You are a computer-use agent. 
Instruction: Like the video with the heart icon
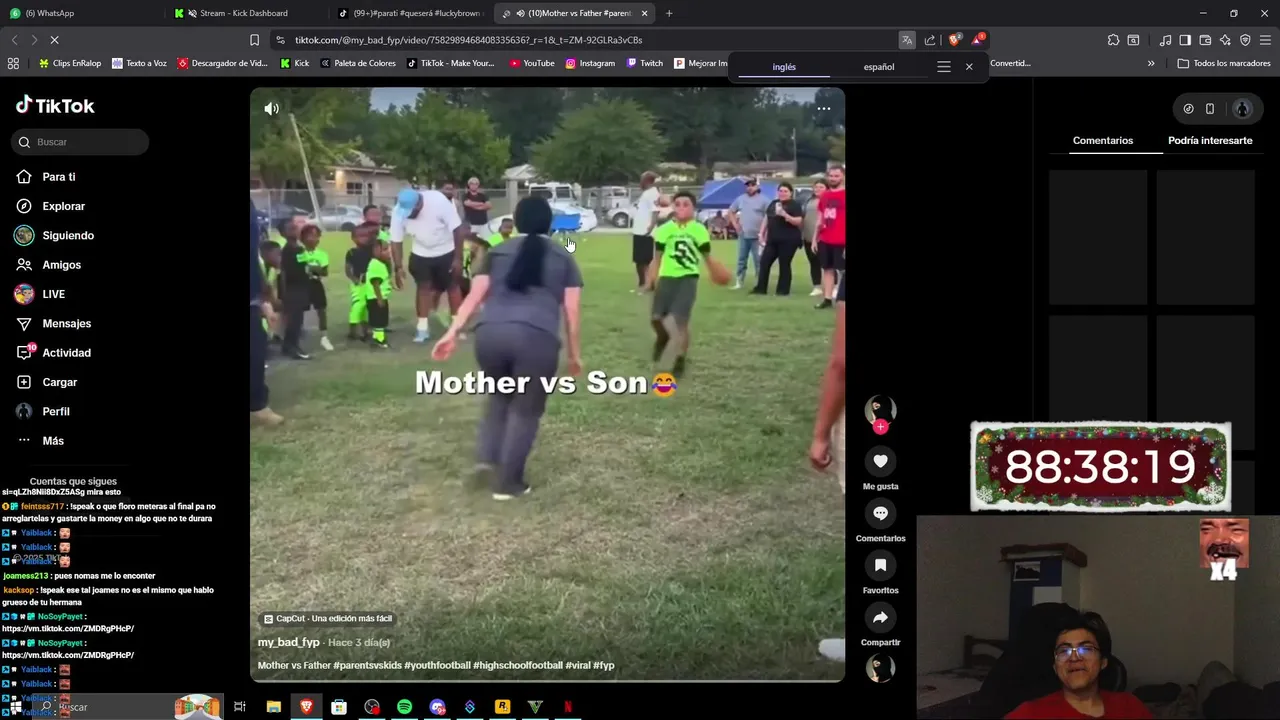click(880, 461)
